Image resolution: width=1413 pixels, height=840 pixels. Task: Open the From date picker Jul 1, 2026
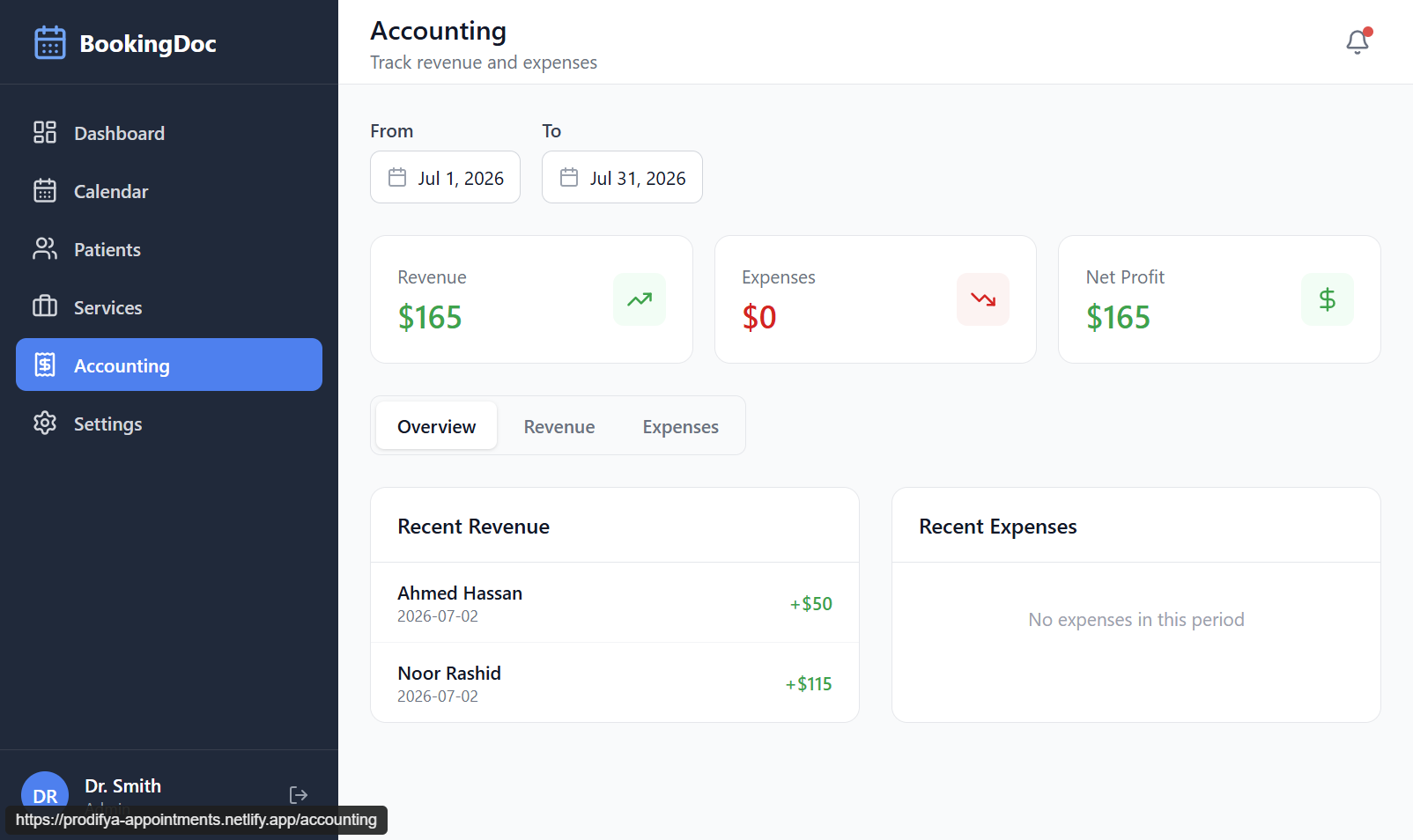click(445, 177)
